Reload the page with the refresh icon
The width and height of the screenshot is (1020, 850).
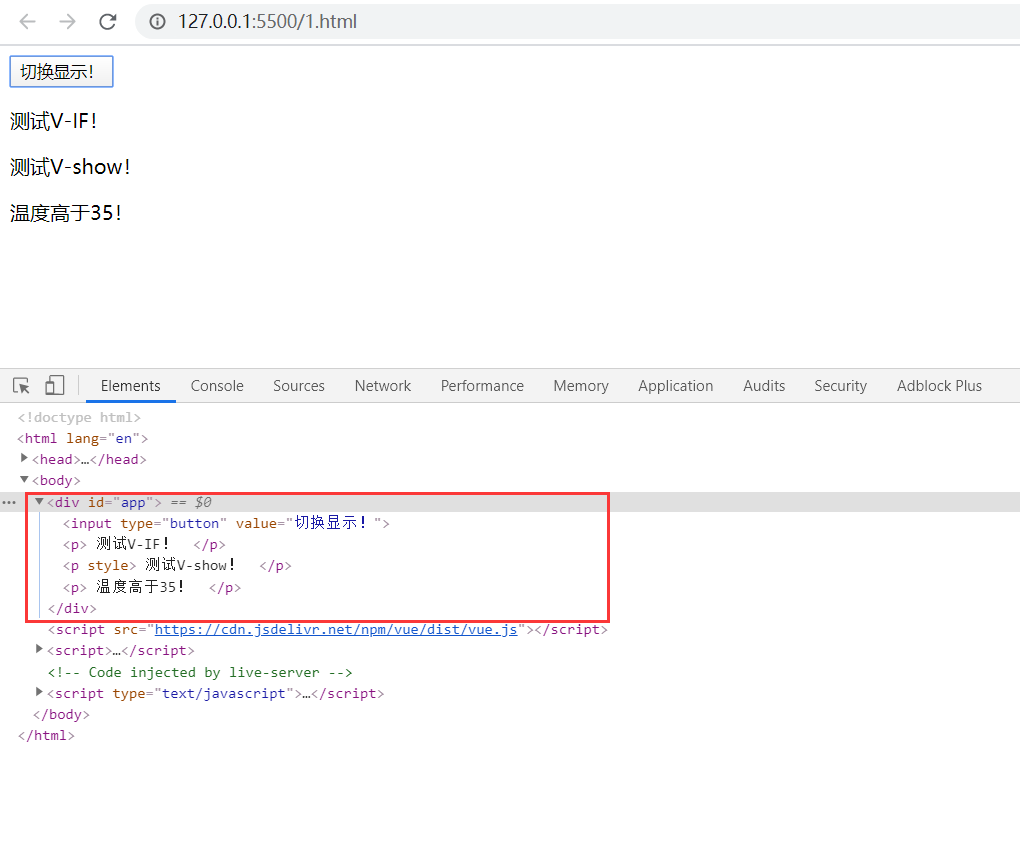pos(107,21)
